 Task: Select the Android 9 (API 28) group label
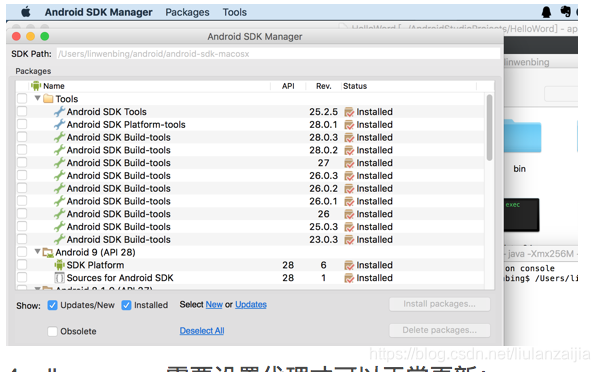point(95,252)
